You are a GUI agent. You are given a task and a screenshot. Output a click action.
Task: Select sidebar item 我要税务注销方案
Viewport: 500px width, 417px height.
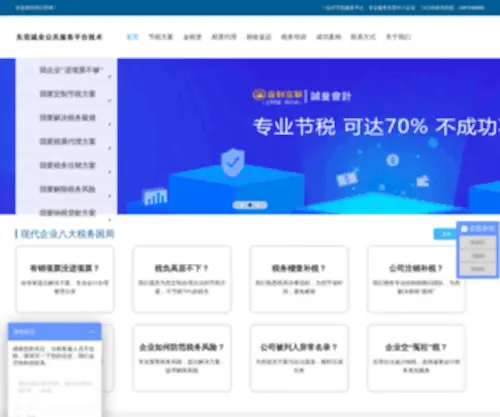coord(68,165)
